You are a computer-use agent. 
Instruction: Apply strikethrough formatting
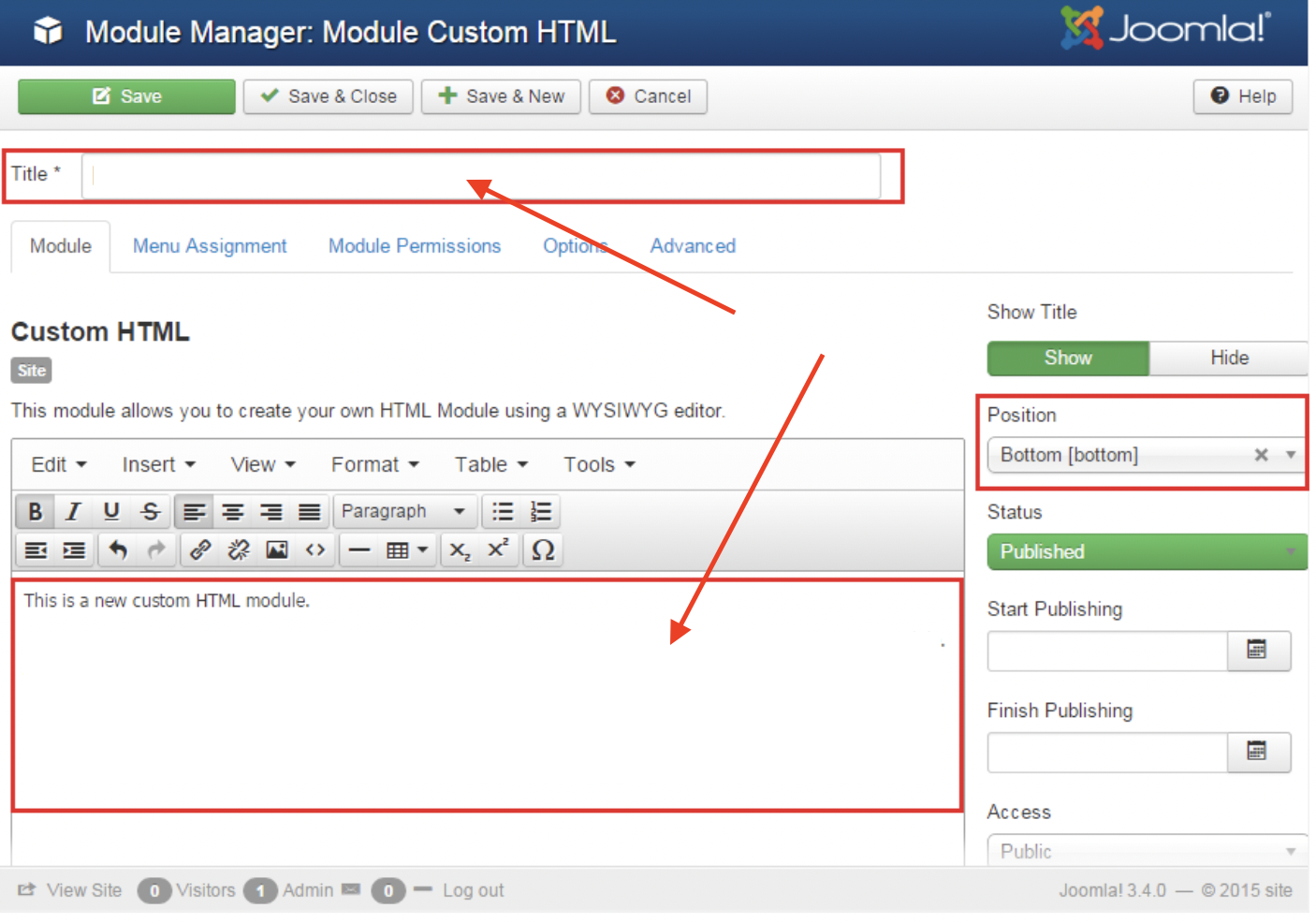pos(150,512)
